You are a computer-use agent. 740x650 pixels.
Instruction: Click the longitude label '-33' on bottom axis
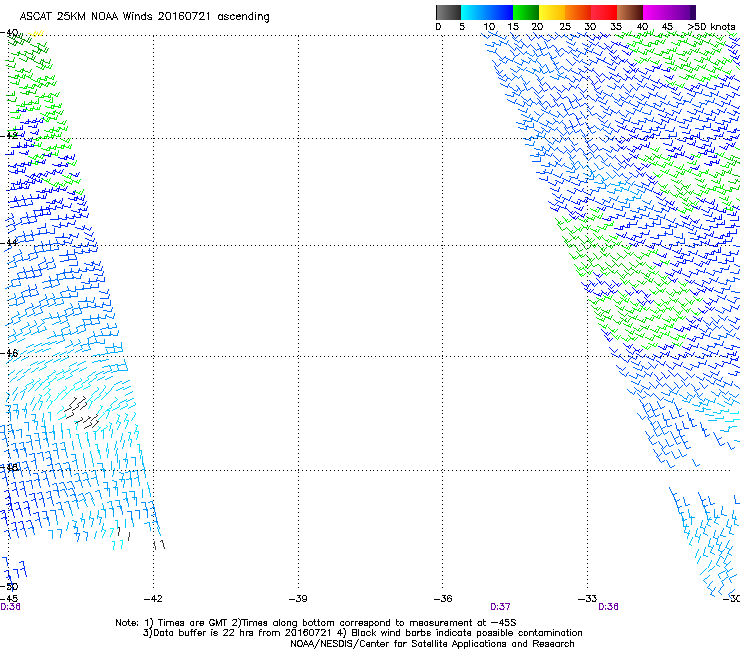tap(587, 599)
